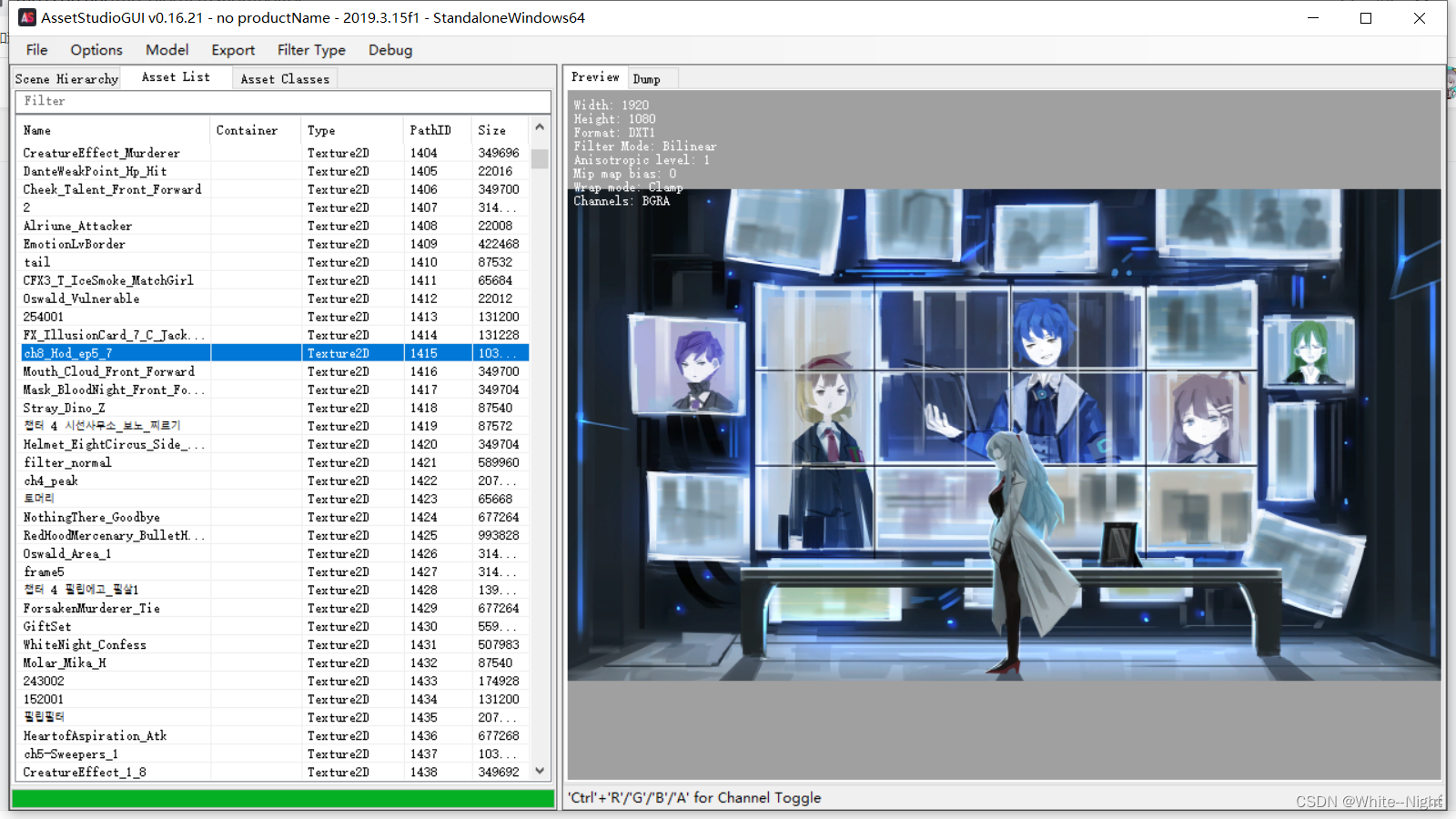Viewport: 1456px width, 819px height.
Task: Click PathID cell 1423
Action: 423,499
